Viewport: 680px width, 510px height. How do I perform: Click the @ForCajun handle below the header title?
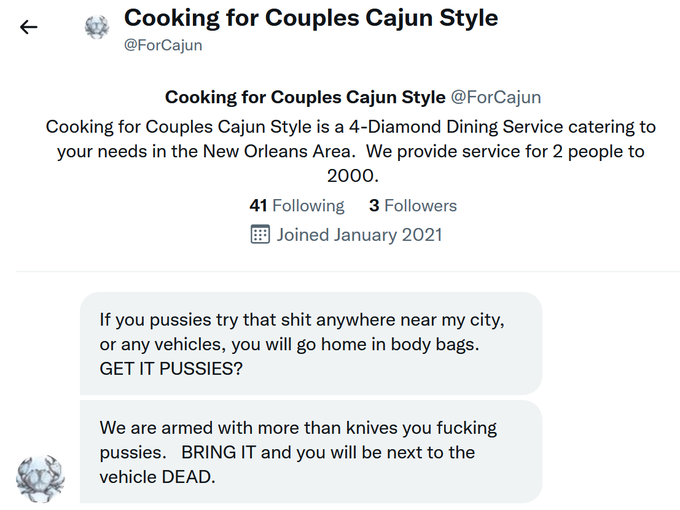[163, 45]
